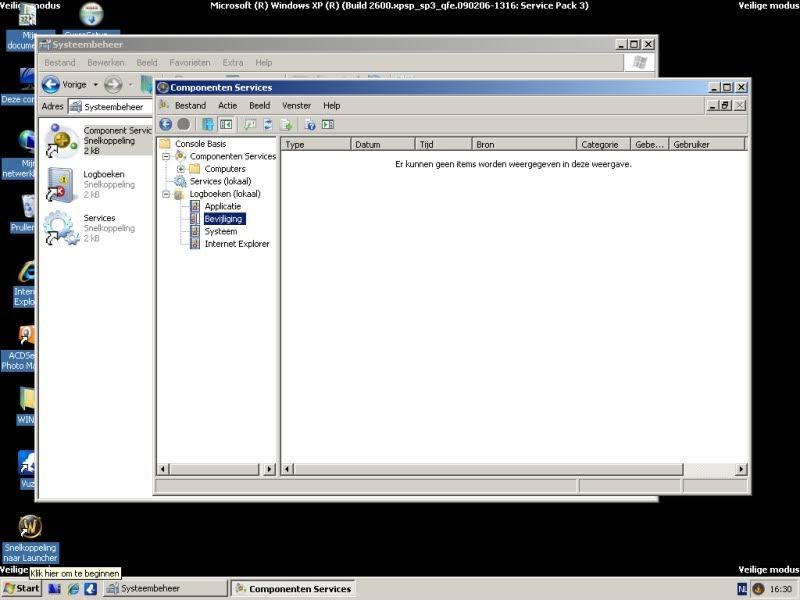Viewport: 800px width, 600px height.
Task: Click the greyed Forward circle in Componenten Services toolbar
Action: tap(184, 124)
